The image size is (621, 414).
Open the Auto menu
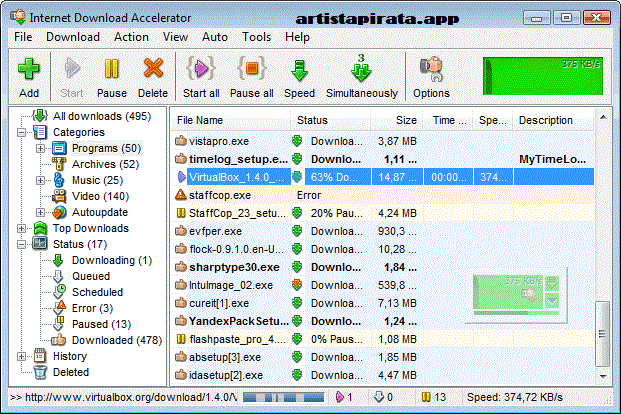[215, 37]
